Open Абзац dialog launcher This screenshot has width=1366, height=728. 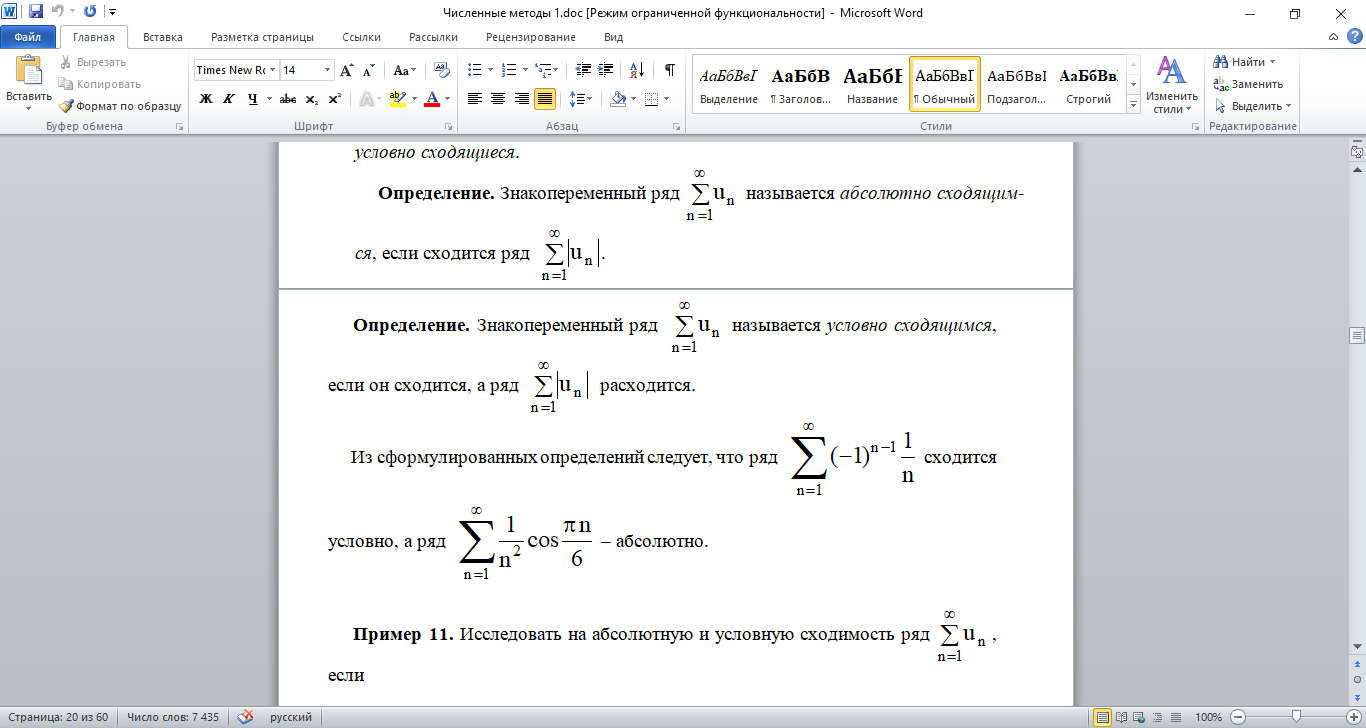pos(677,127)
